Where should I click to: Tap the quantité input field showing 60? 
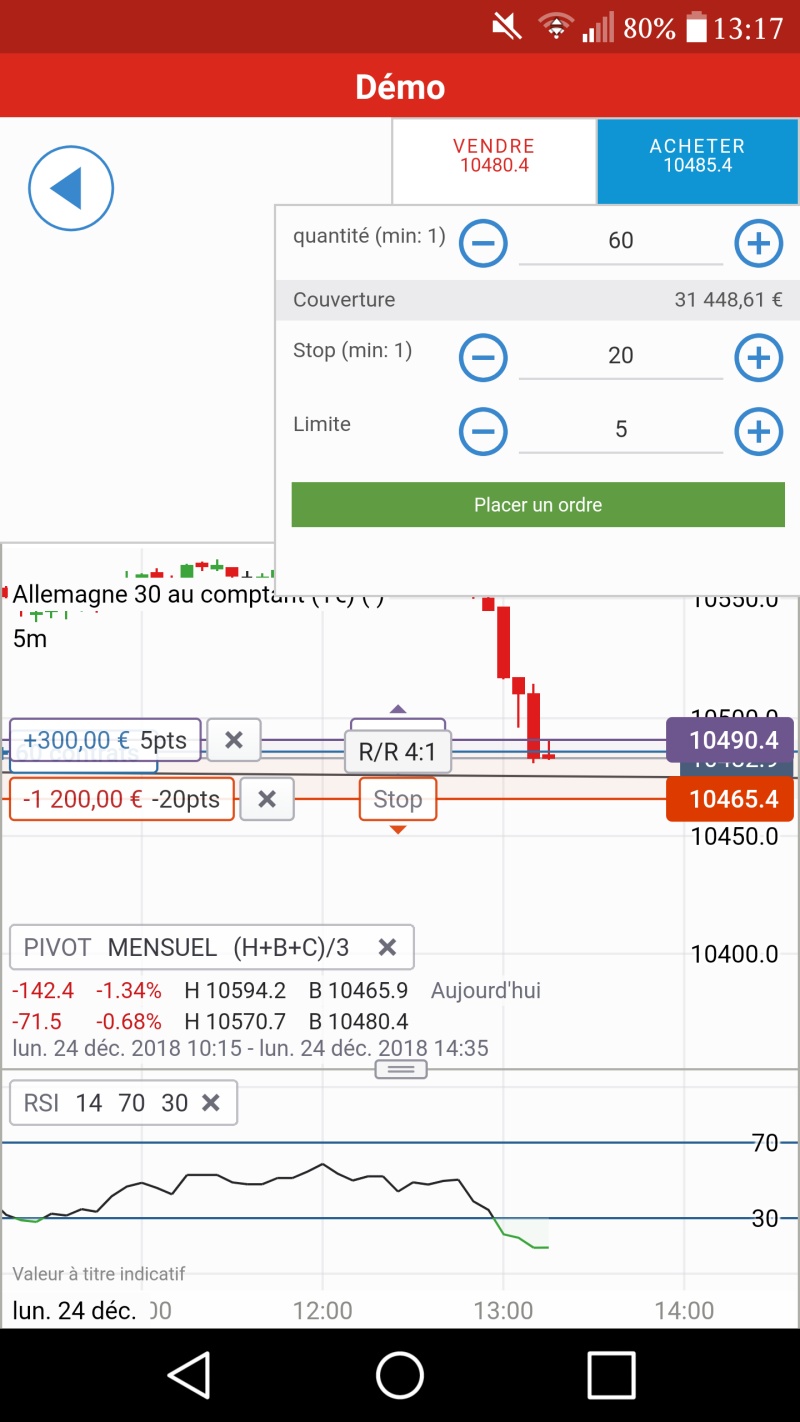[620, 241]
